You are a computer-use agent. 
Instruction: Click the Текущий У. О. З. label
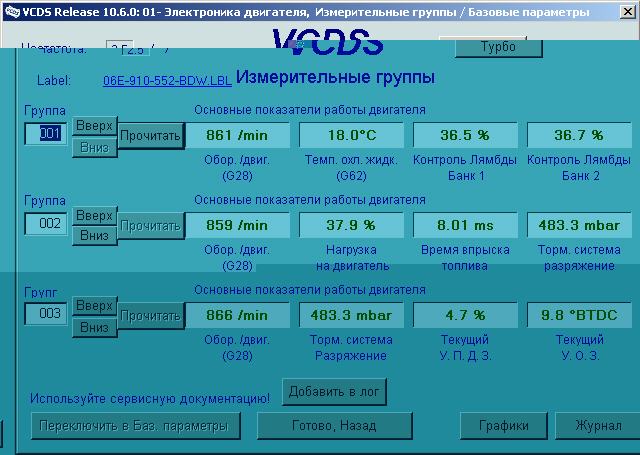580,348
